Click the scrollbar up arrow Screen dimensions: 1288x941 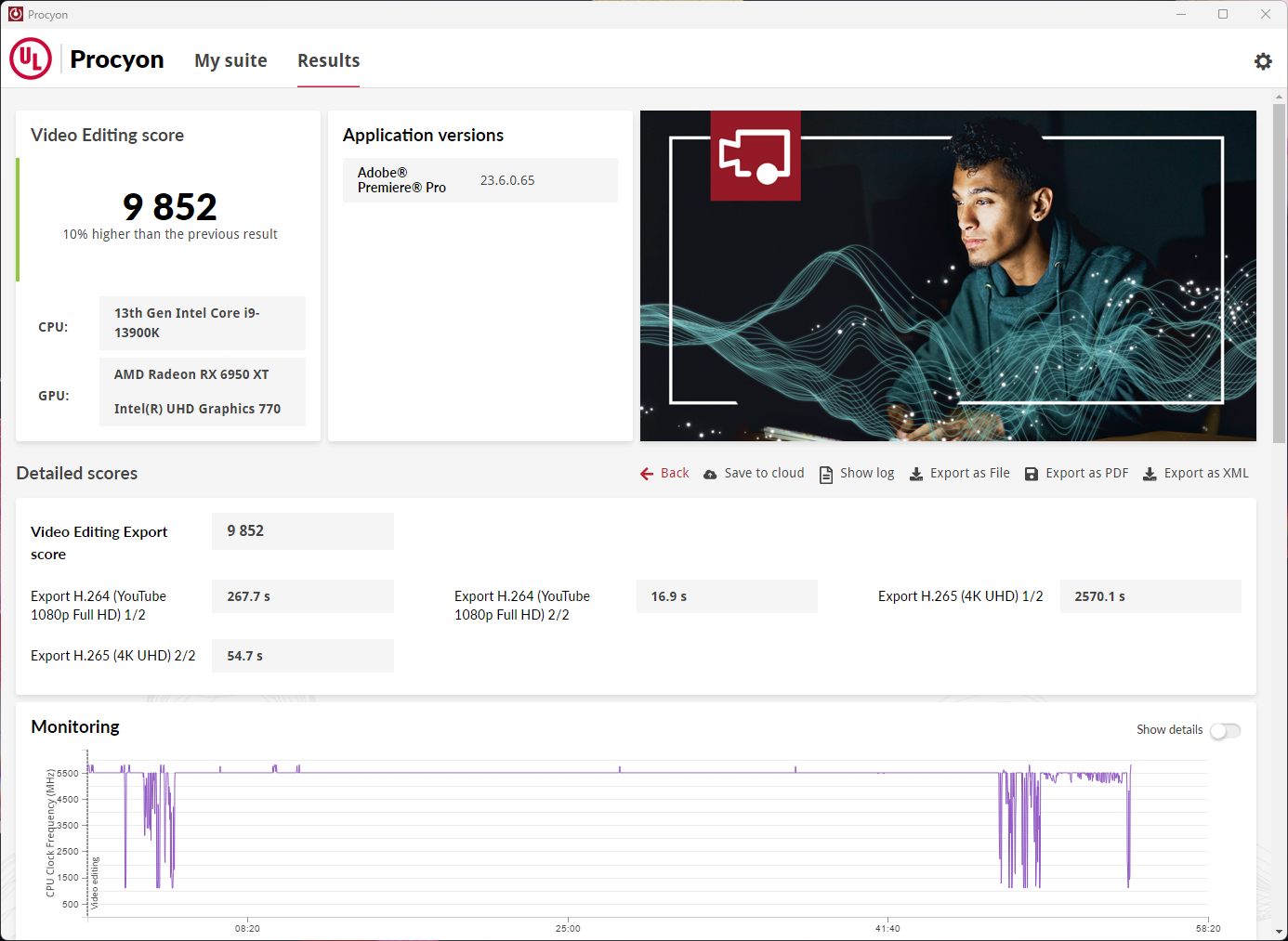1280,97
